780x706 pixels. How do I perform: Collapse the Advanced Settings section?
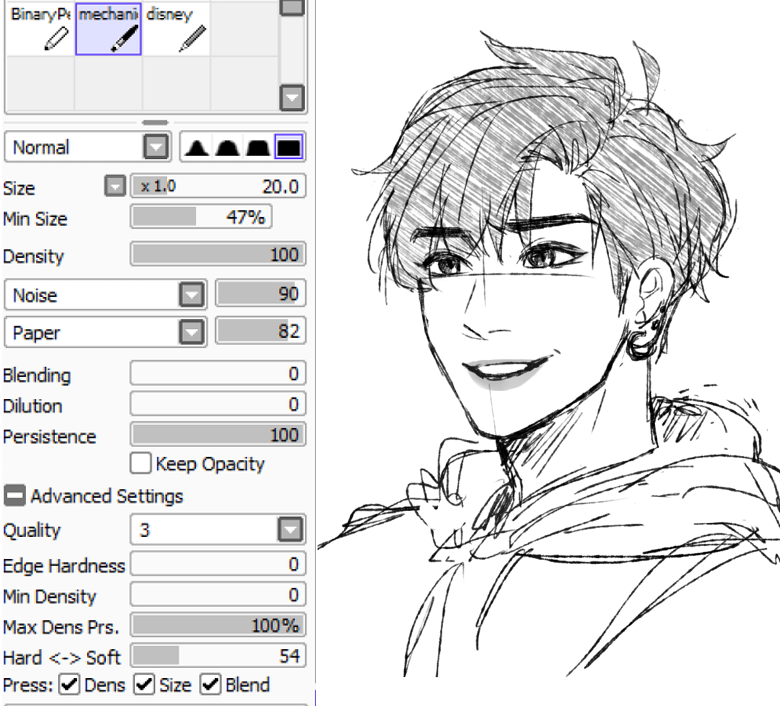click(x=14, y=496)
